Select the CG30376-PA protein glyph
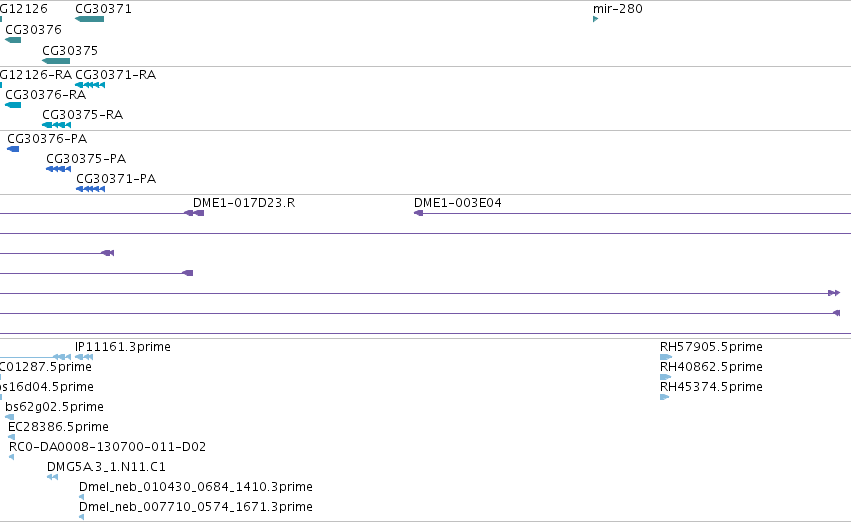Viewport: 851px width, 522px height. 13,149
